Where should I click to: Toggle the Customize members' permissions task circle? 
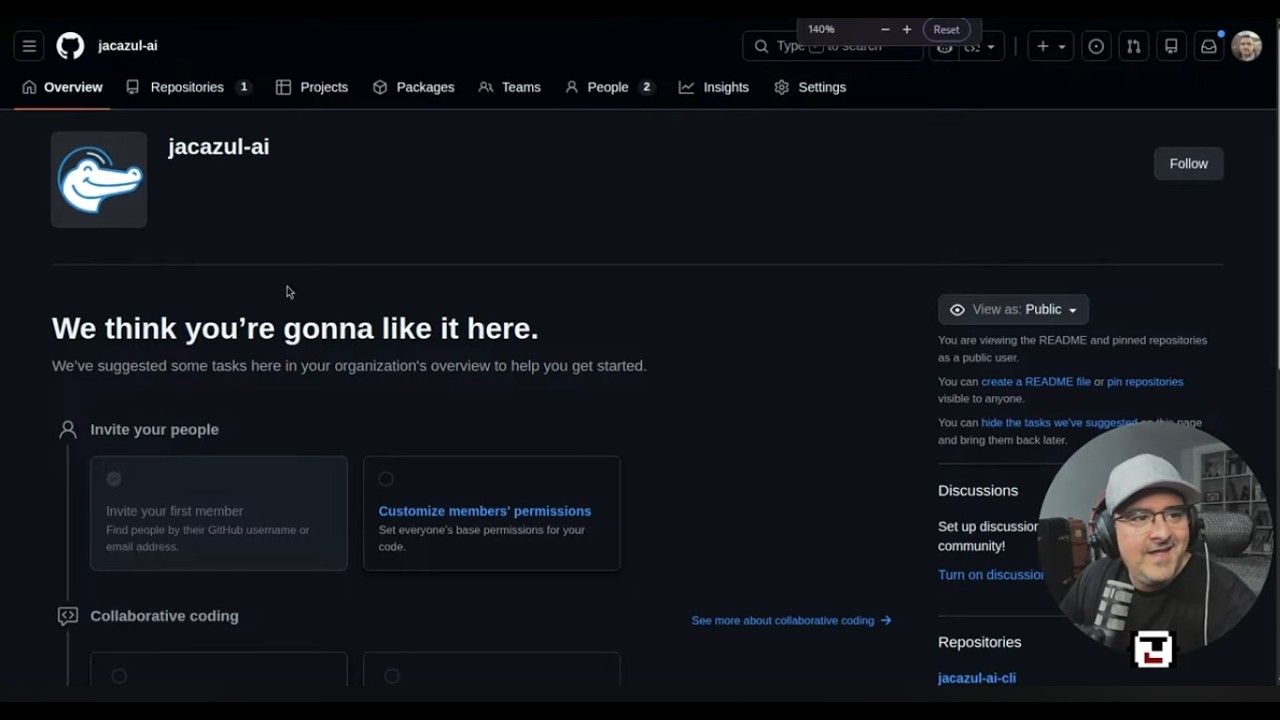coord(386,479)
